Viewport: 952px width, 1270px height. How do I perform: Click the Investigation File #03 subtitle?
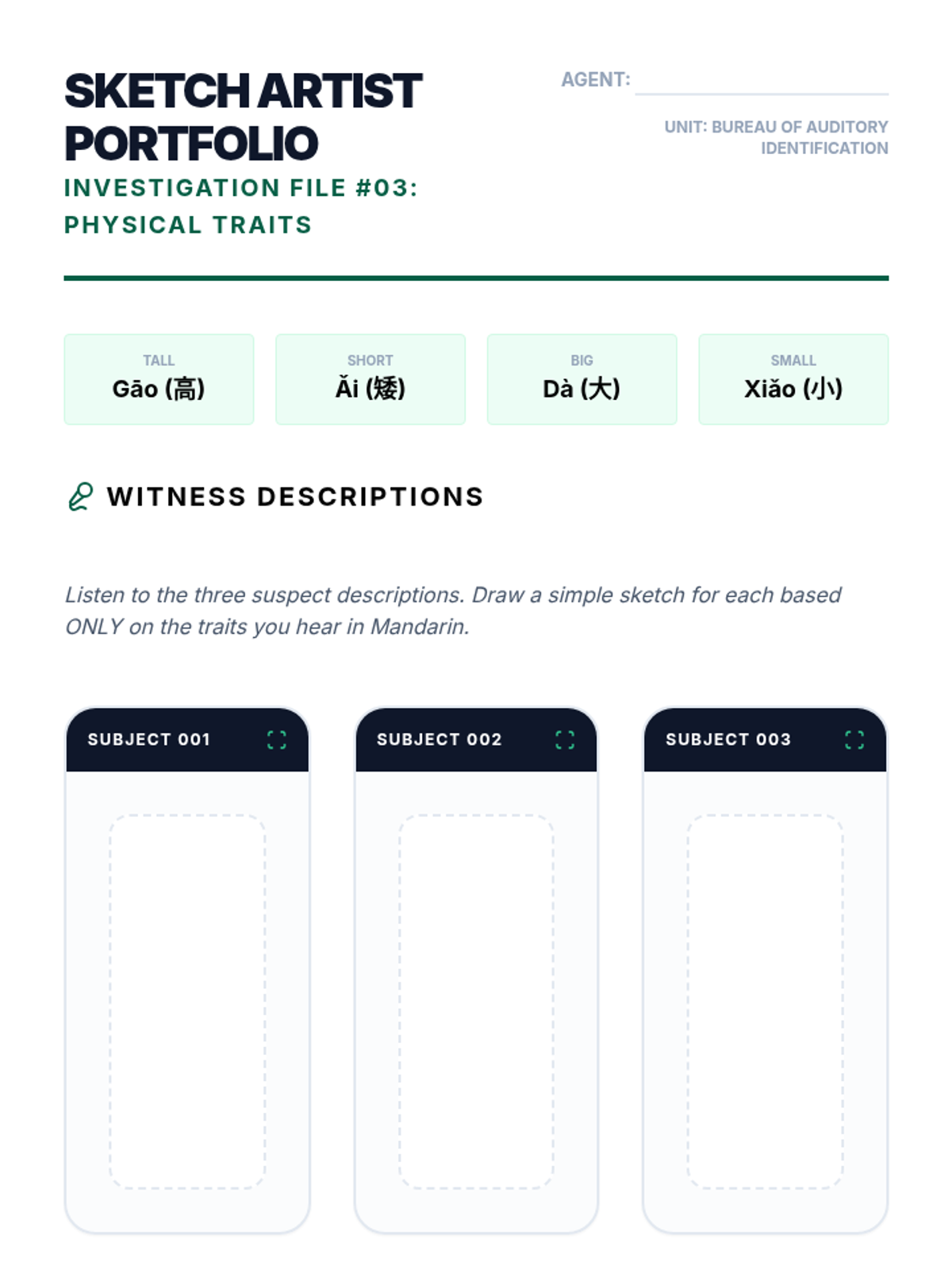click(x=240, y=206)
